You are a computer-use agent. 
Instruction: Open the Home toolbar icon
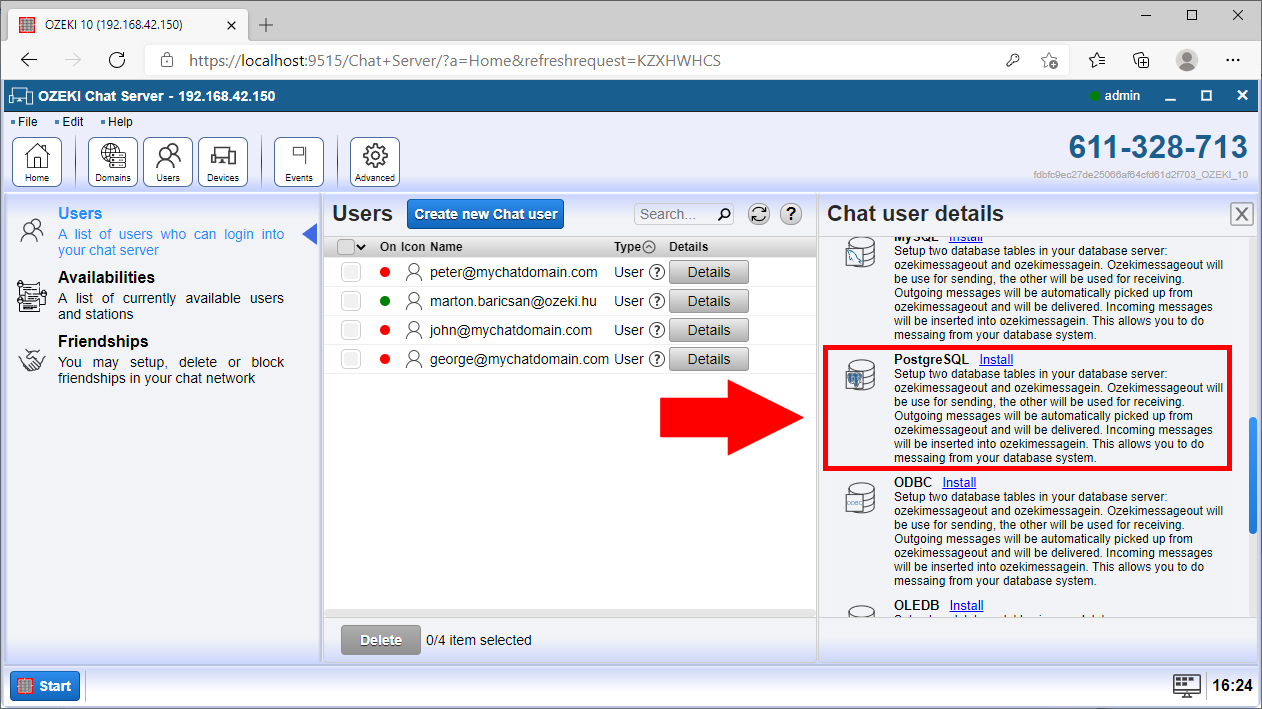(x=37, y=162)
